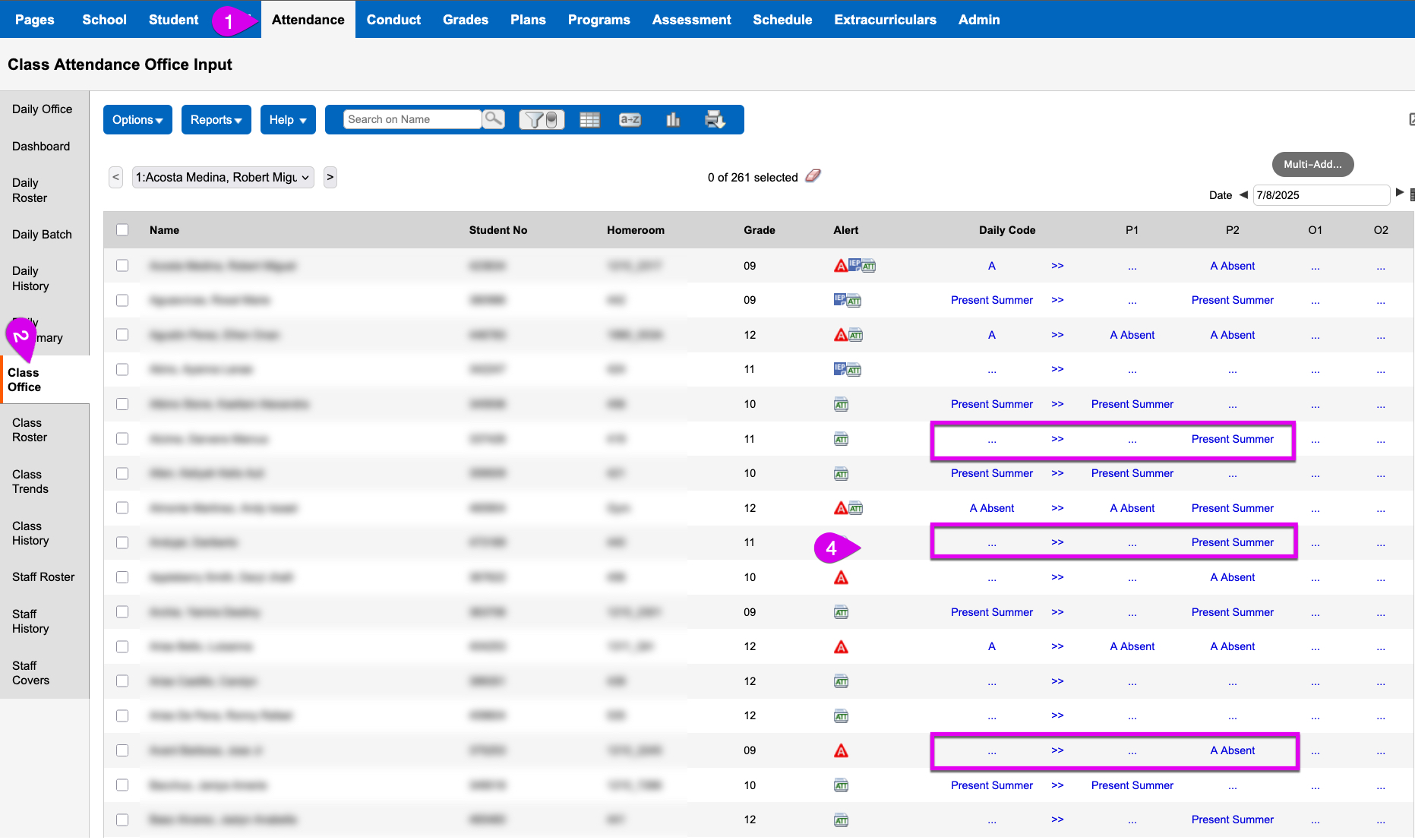Check the tenth student row checkbox

point(122,577)
